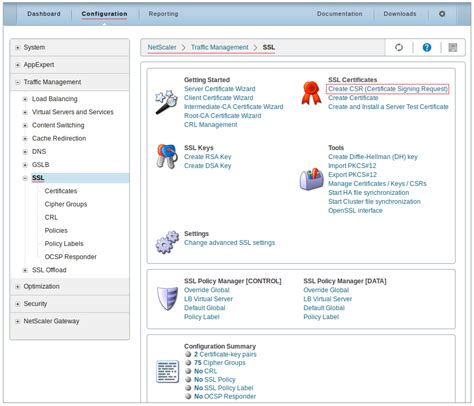Click the Tools toolbox icon

311,179
